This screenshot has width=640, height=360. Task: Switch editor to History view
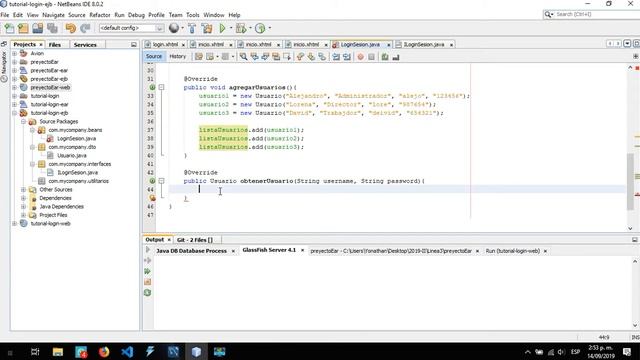click(x=178, y=56)
